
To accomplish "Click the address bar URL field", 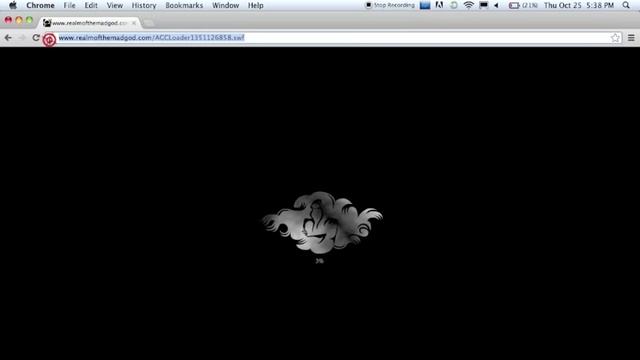I will 333,38.
